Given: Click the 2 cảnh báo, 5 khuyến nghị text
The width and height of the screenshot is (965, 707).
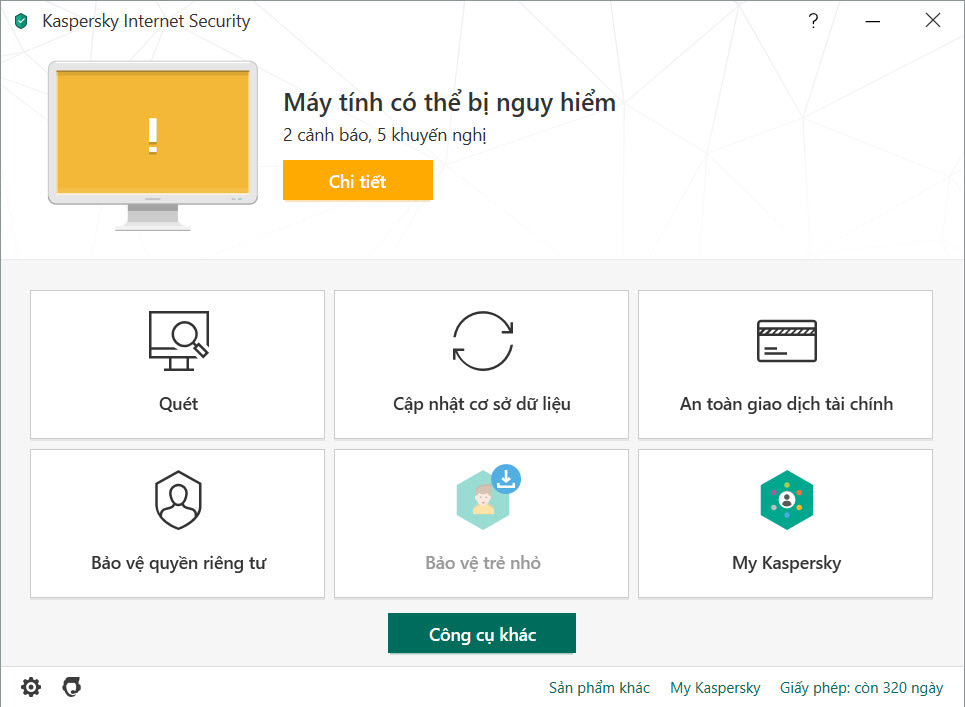Looking at the screenshot, I should pyautogui.click(x=384, y=135).
